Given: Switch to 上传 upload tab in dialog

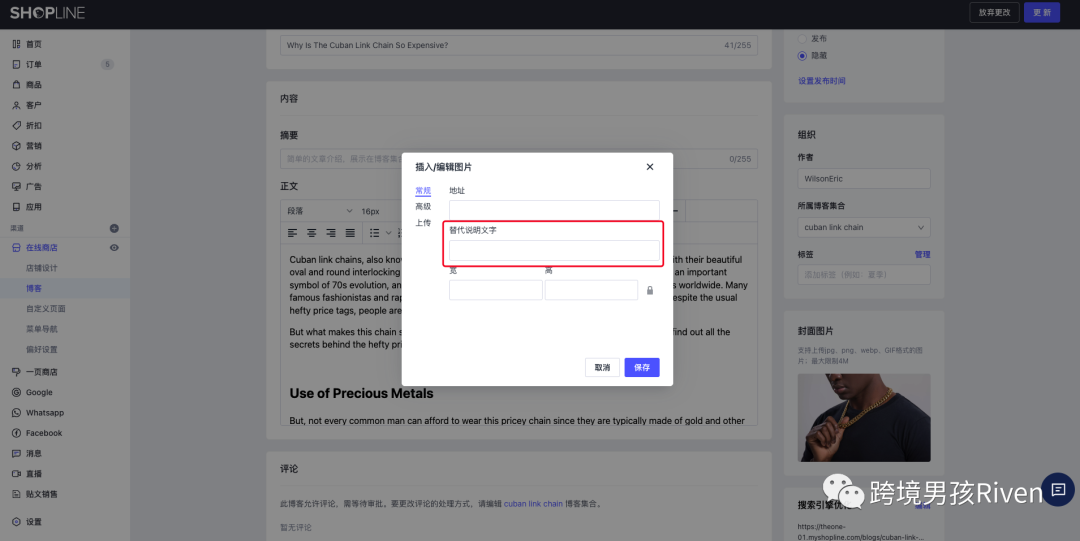Looking at the screenshot, I should tap(423, 223).
